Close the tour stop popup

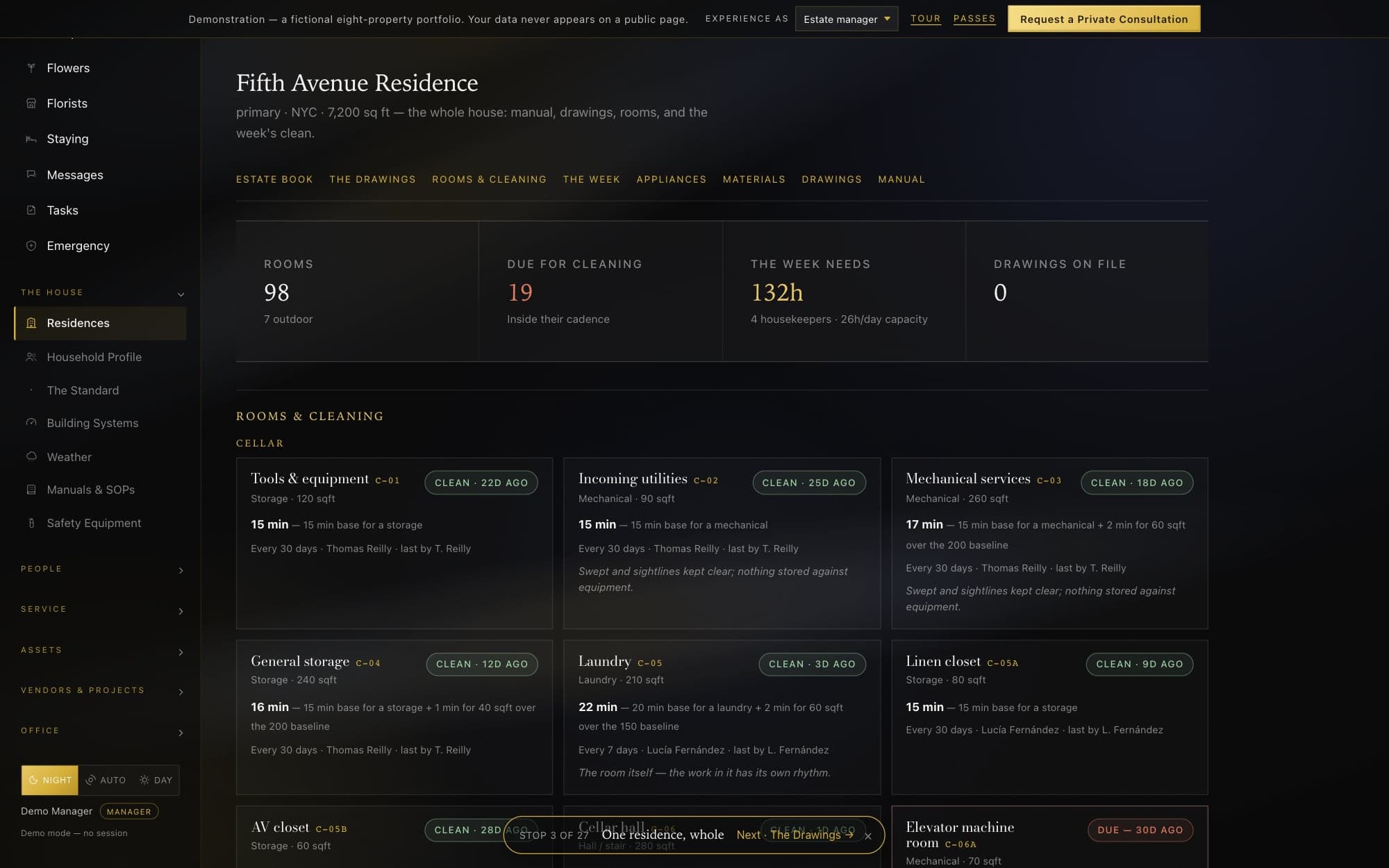click(868, 836)
